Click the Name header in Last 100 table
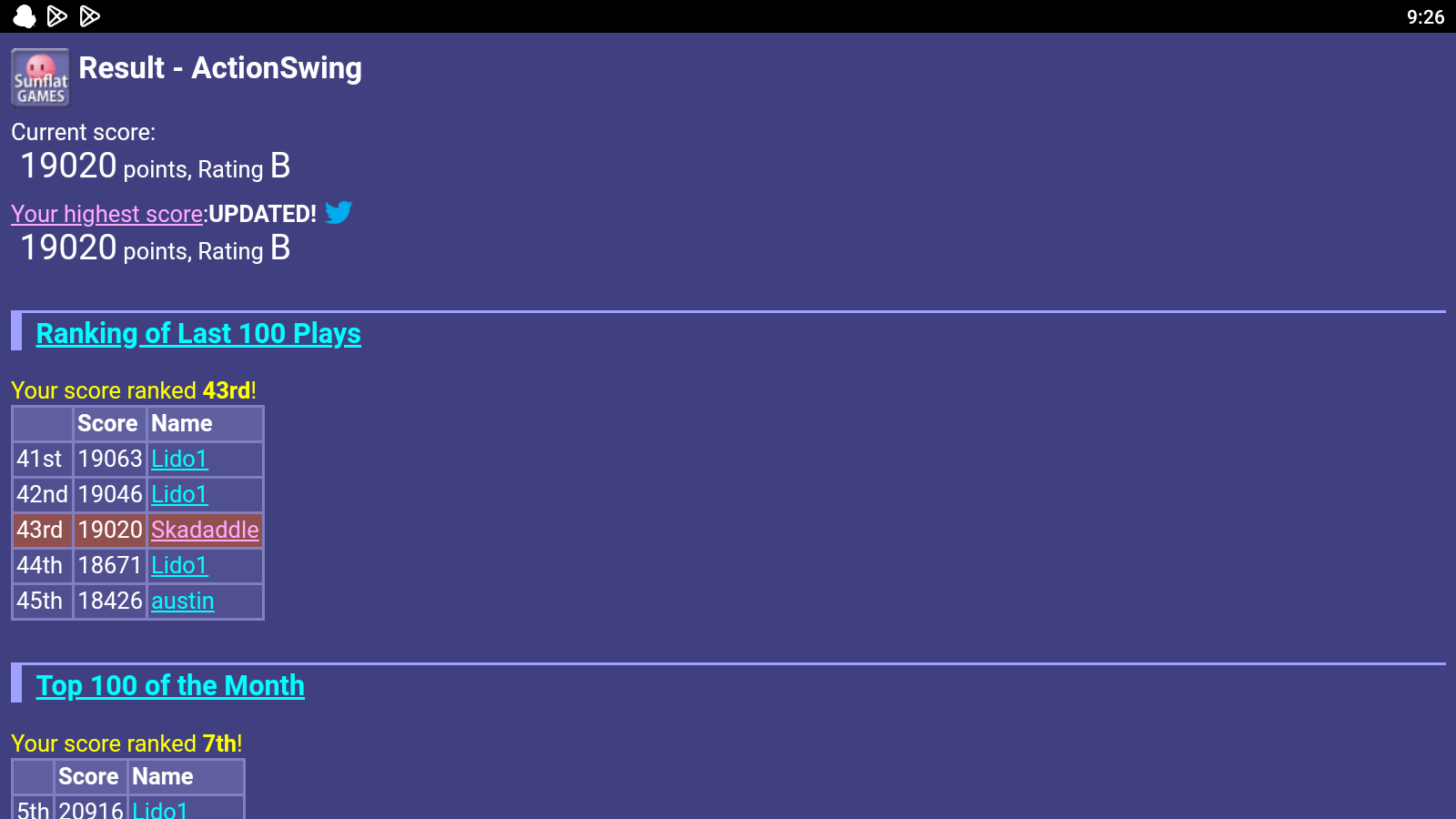This screenshot has height=819, width=1456. coord(182,423)
